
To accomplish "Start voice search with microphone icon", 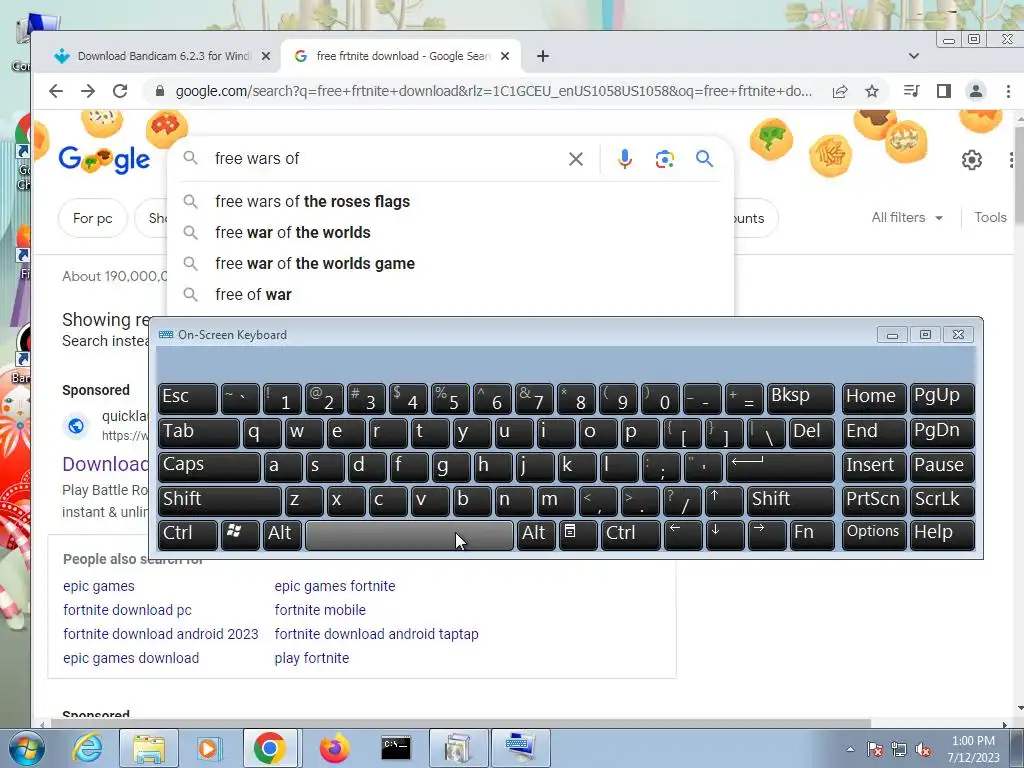I will click(625, 159).
